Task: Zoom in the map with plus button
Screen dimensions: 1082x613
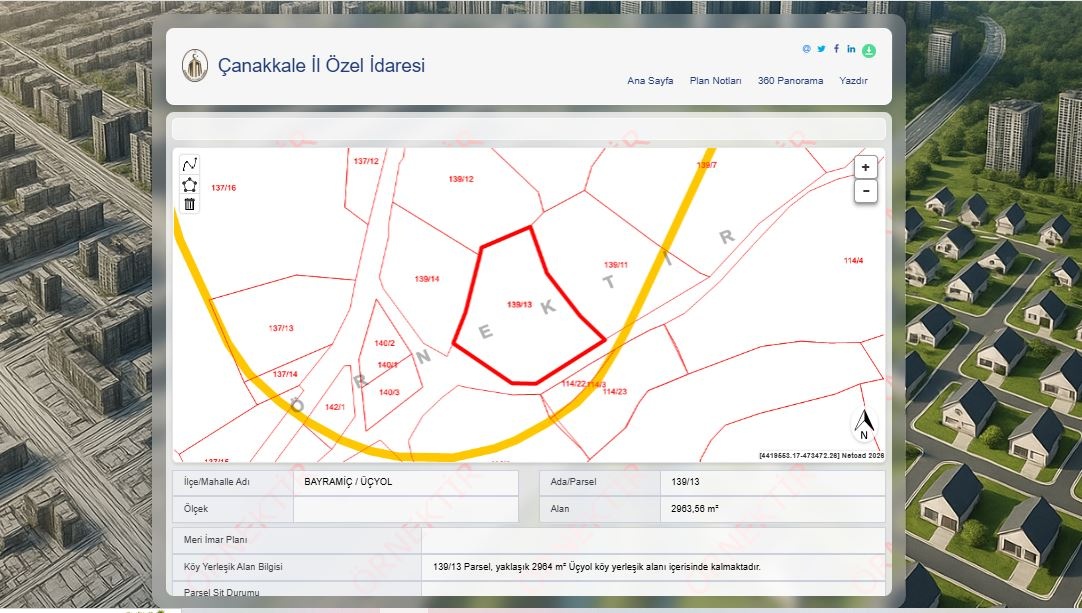Action: pos(865,167)
